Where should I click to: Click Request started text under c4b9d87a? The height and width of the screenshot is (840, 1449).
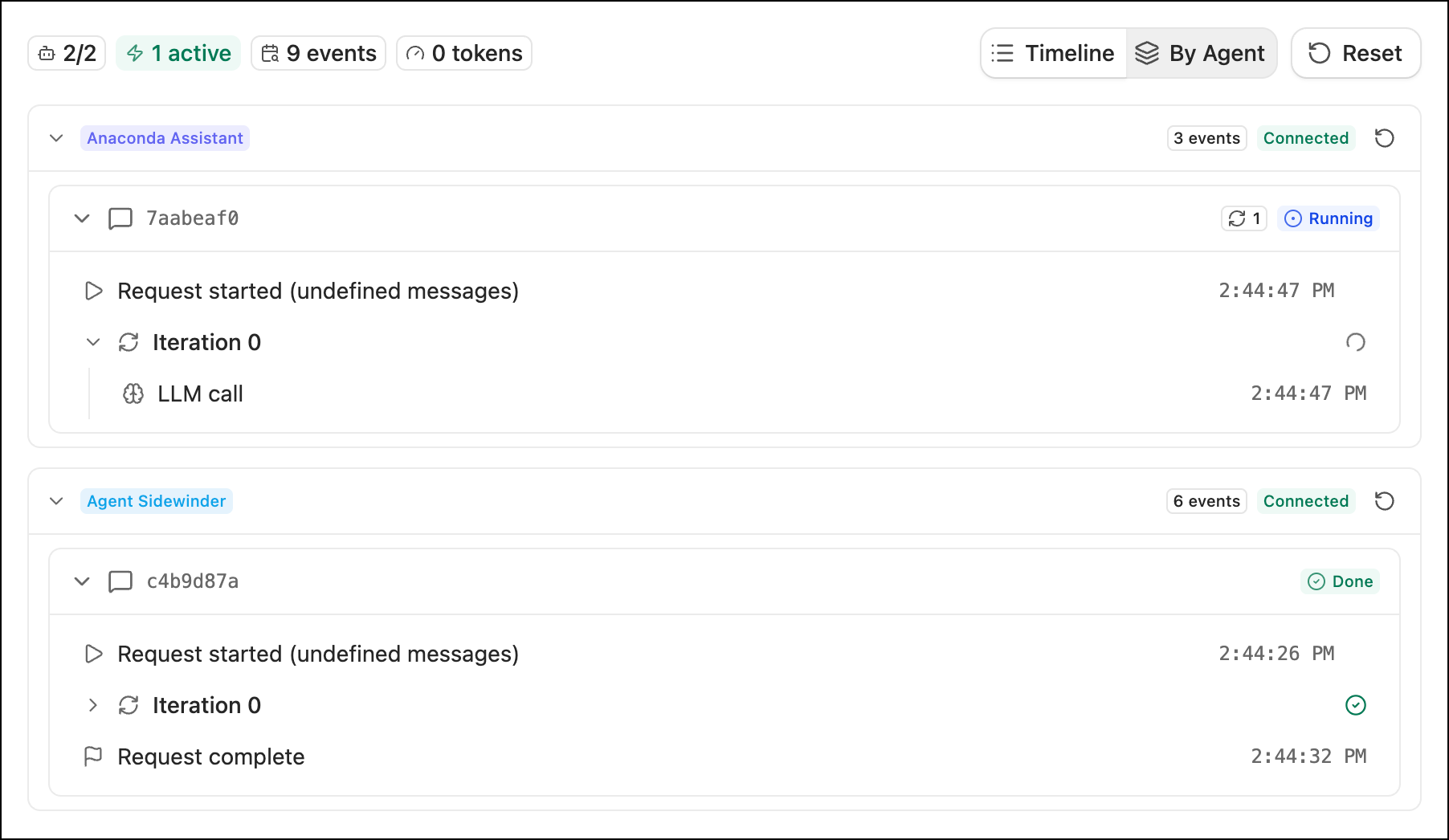pyautogui.click(x=318, y=654)
